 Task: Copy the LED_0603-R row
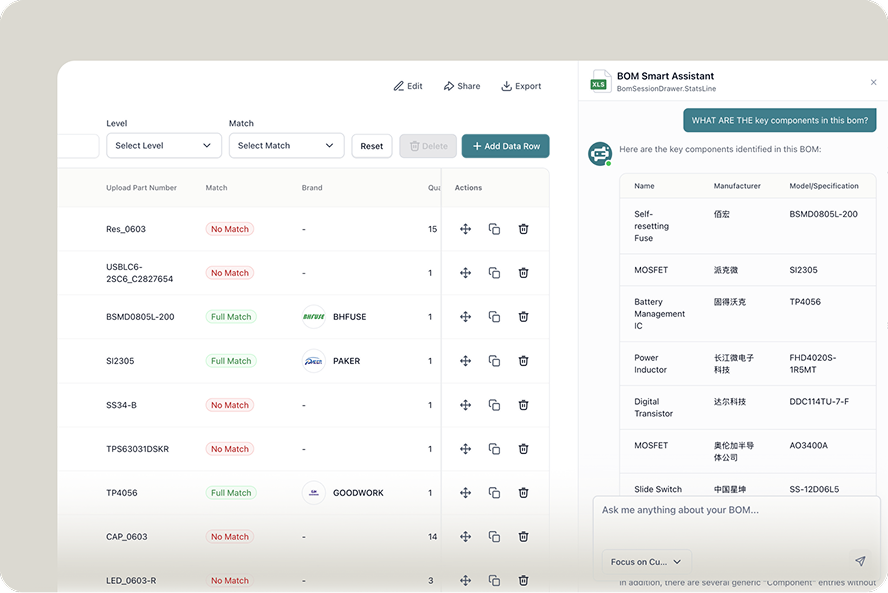coord(494,581)
